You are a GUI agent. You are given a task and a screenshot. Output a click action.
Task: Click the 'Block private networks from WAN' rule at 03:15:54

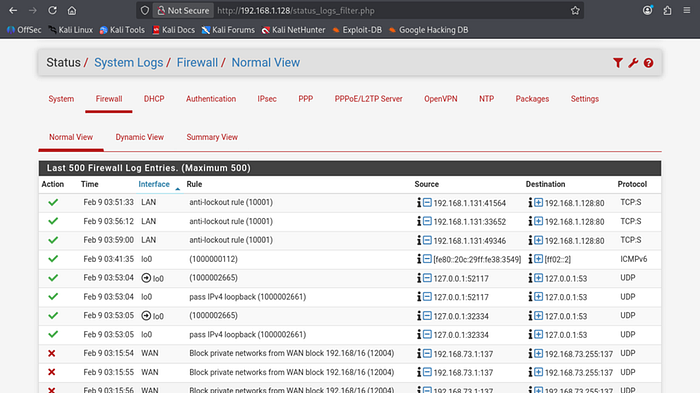point(292,353)
